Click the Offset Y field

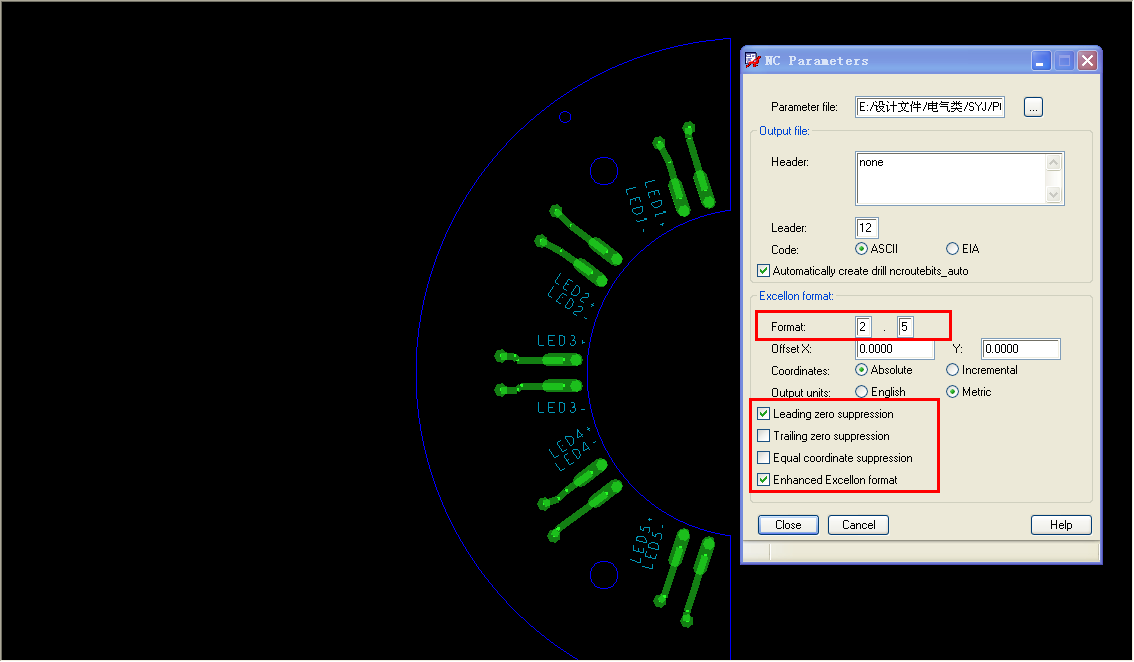point(1020,349)
